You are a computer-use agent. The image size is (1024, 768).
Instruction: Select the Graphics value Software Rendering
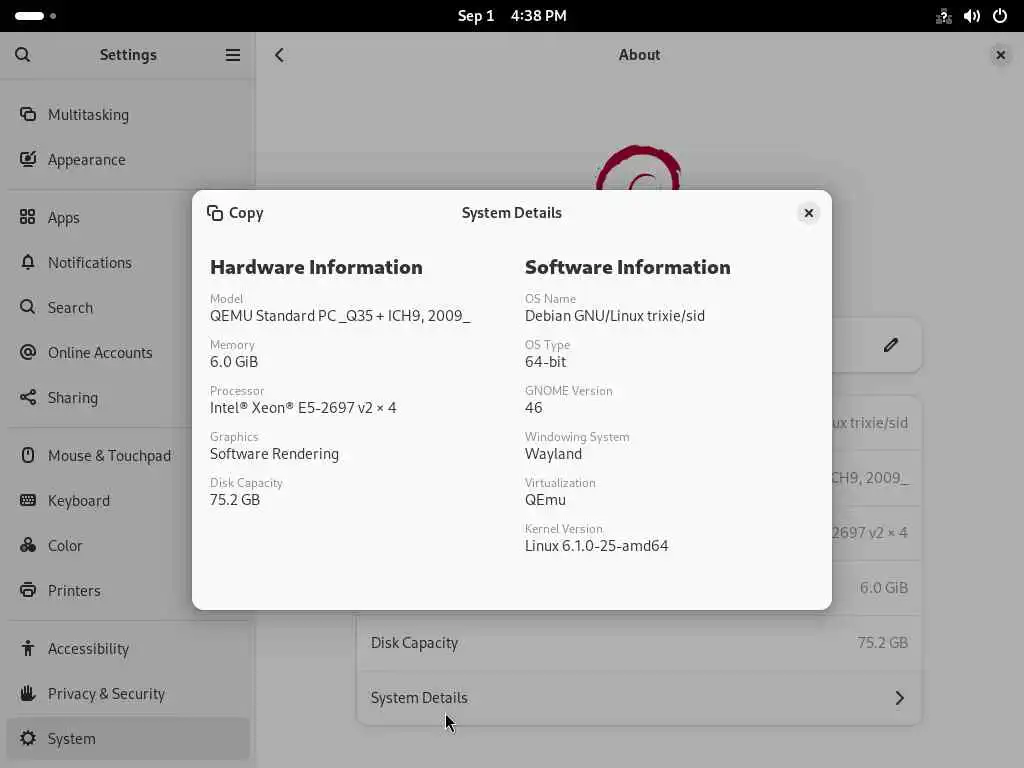pos(274,454)
